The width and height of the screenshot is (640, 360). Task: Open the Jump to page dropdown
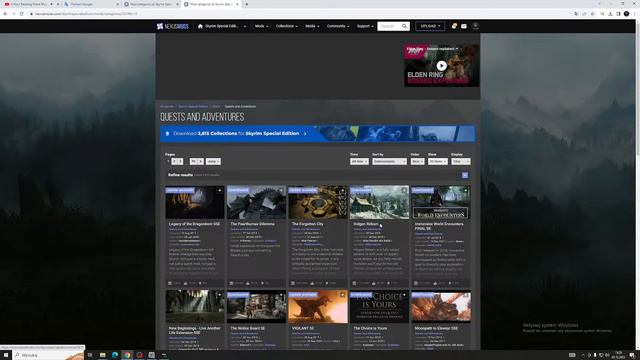213,162
